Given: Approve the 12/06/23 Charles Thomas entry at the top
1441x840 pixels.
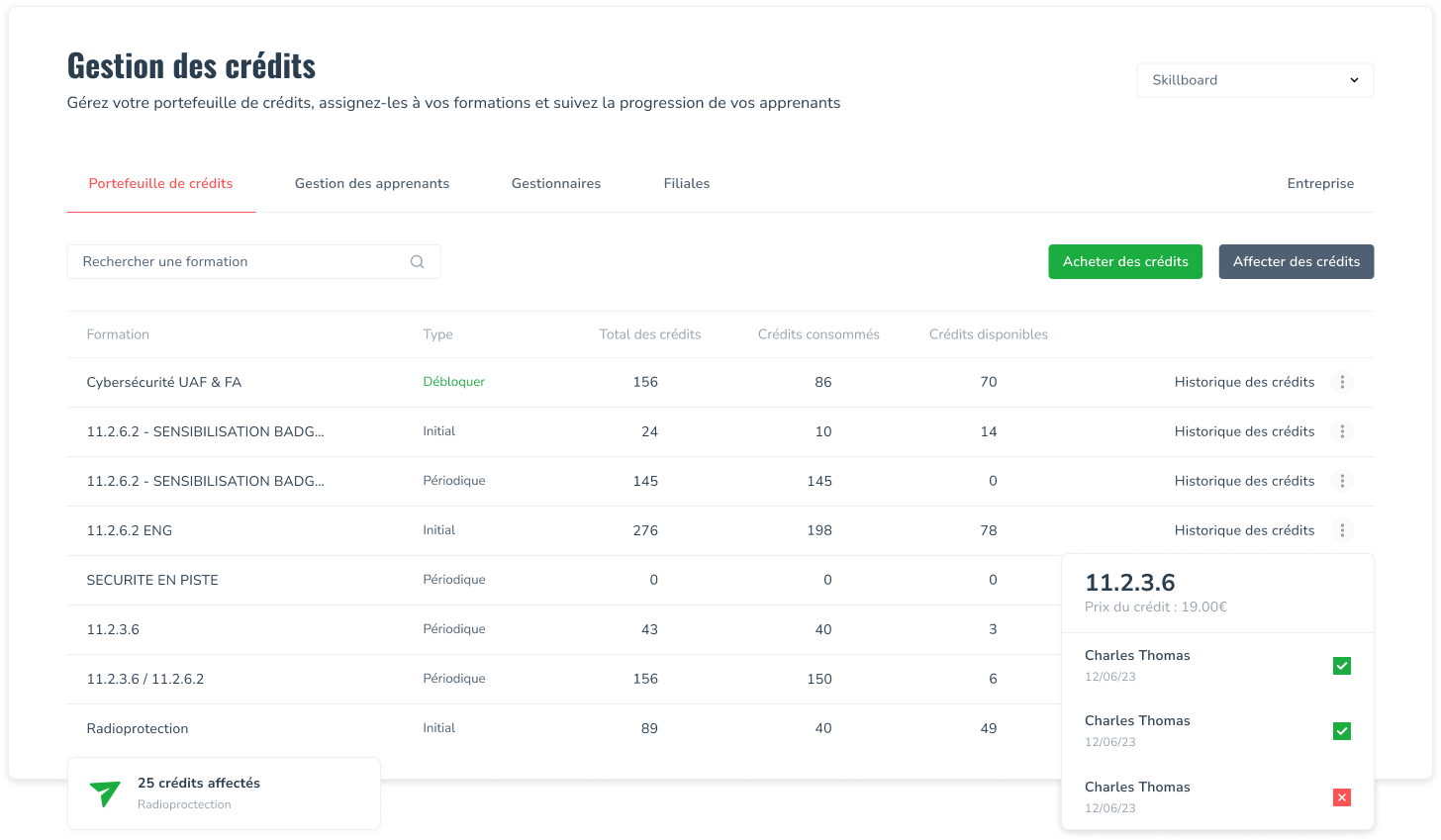Looking at the screenshot, I should pyautogui.click(x=1342, y=666).
